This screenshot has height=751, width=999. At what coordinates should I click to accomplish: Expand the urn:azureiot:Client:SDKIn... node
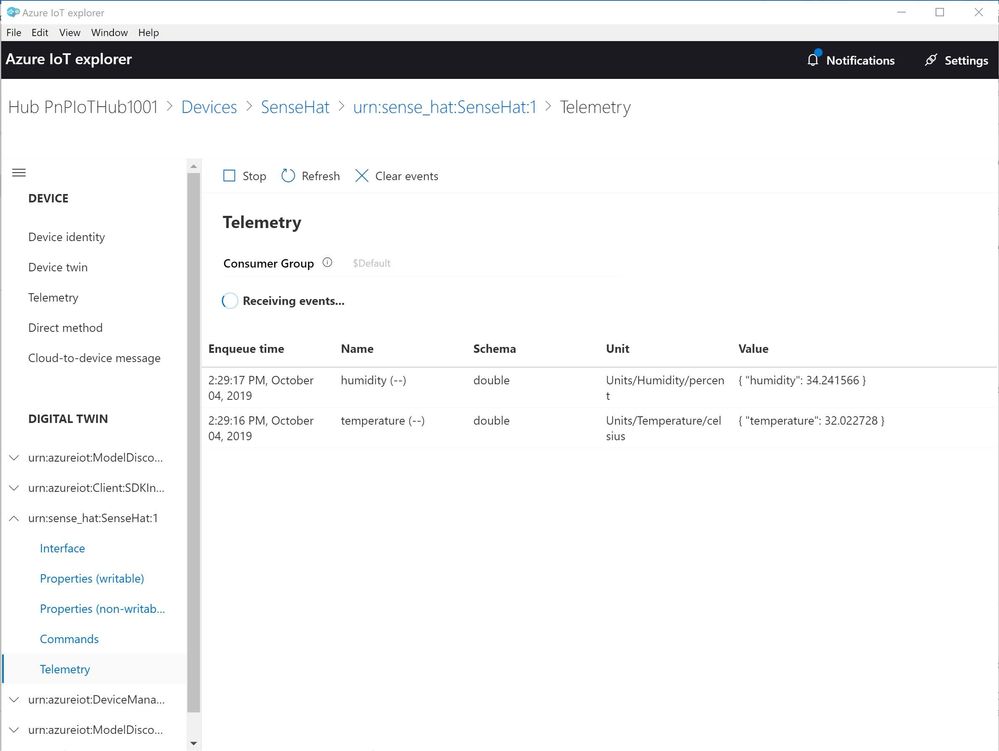(13, 488)
